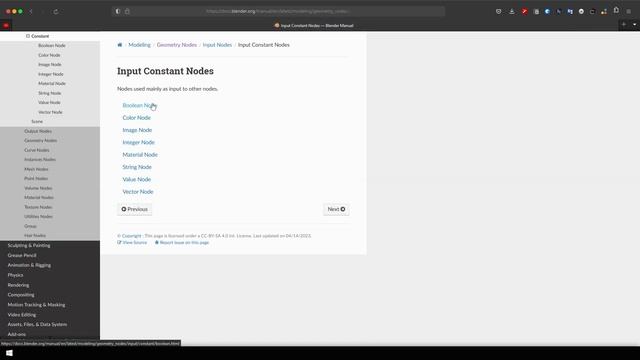Screen dimensions: 640x360
Task: Go to the Previous page button
Action: [135, 209]
